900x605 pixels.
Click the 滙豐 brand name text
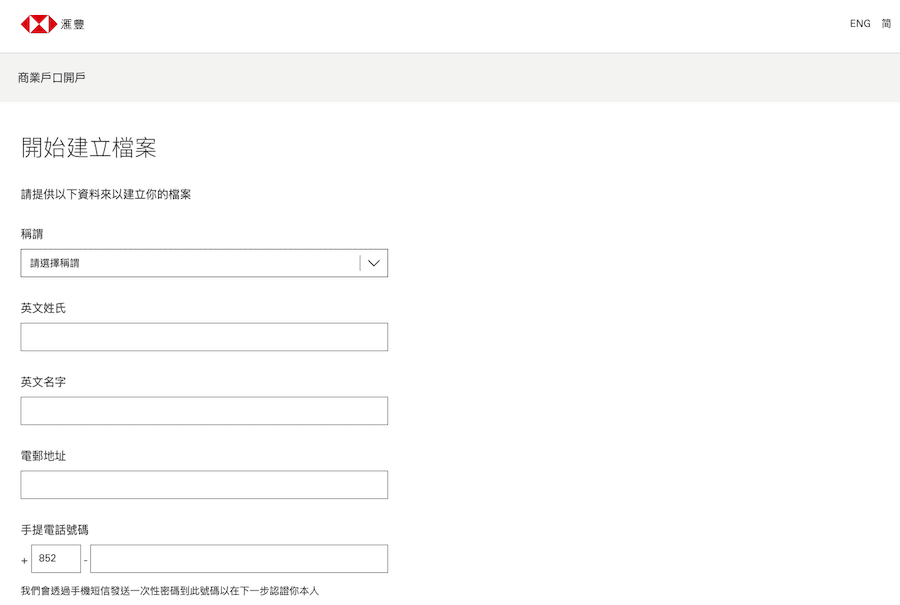[73, 24]
